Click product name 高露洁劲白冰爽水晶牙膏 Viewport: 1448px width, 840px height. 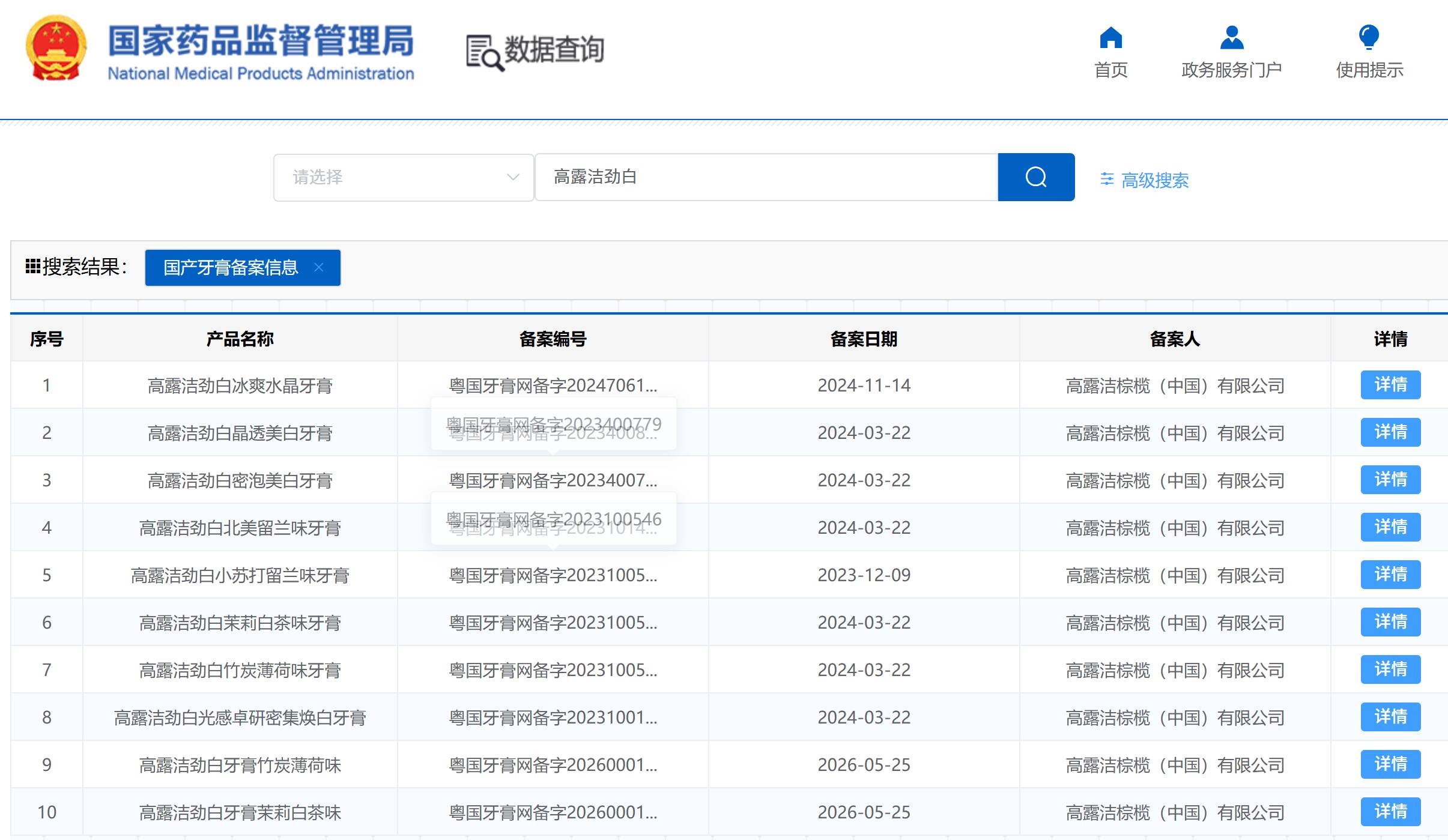click(240, 385)
